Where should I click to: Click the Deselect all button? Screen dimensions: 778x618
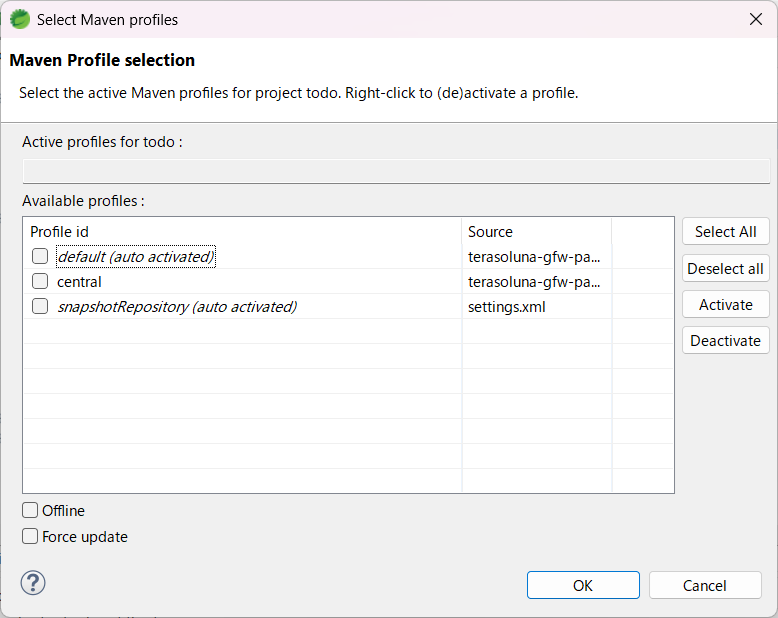tap(725, 268)
